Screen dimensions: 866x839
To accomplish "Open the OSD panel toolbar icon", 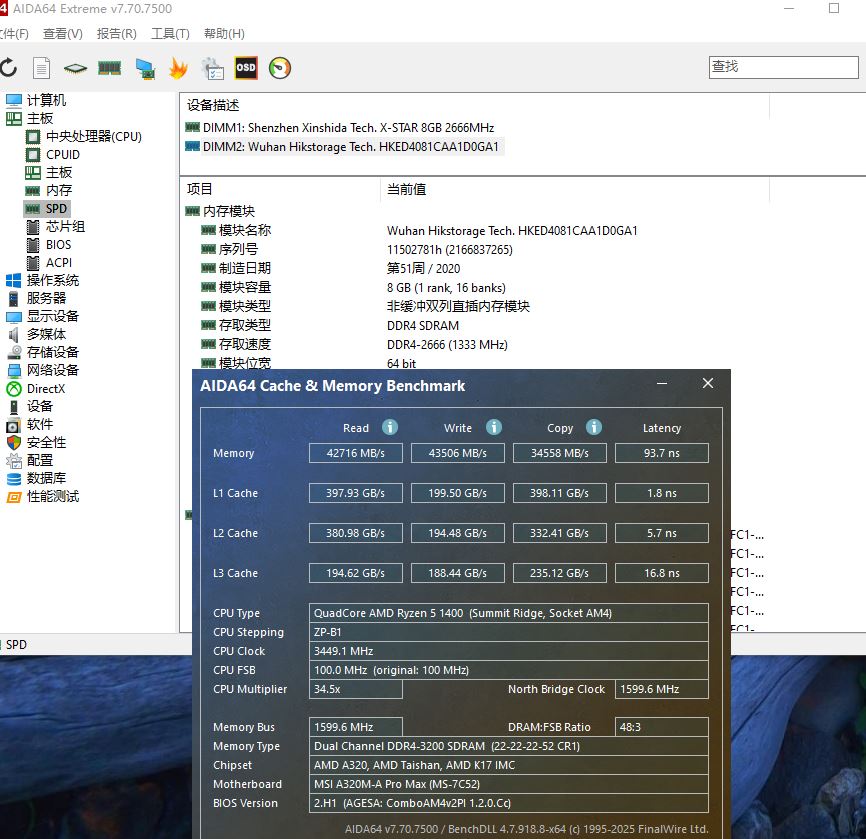I will [246, 68].
